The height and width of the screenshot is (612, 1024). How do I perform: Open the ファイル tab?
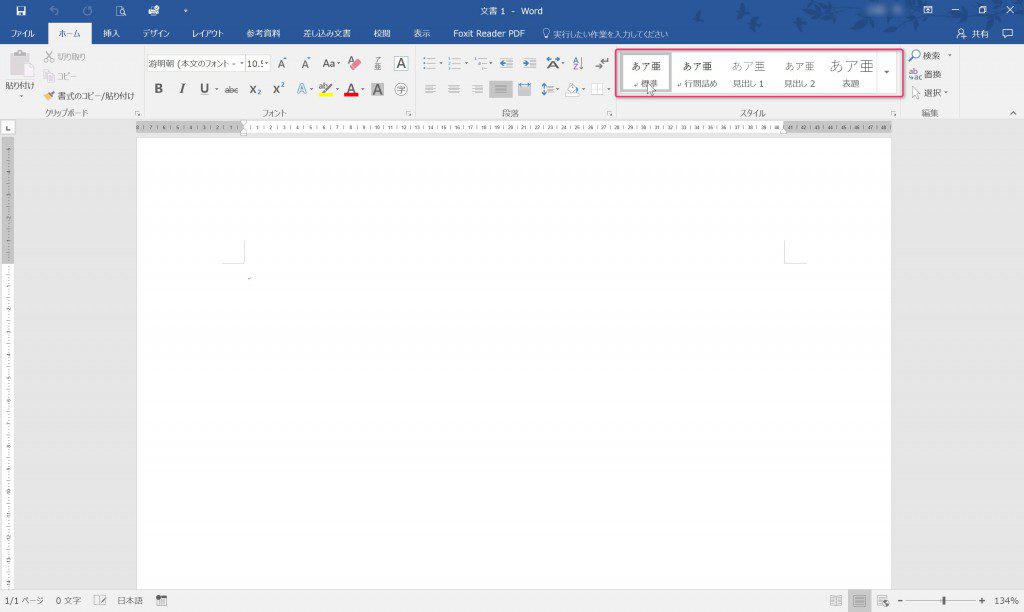tap(23, 33)
